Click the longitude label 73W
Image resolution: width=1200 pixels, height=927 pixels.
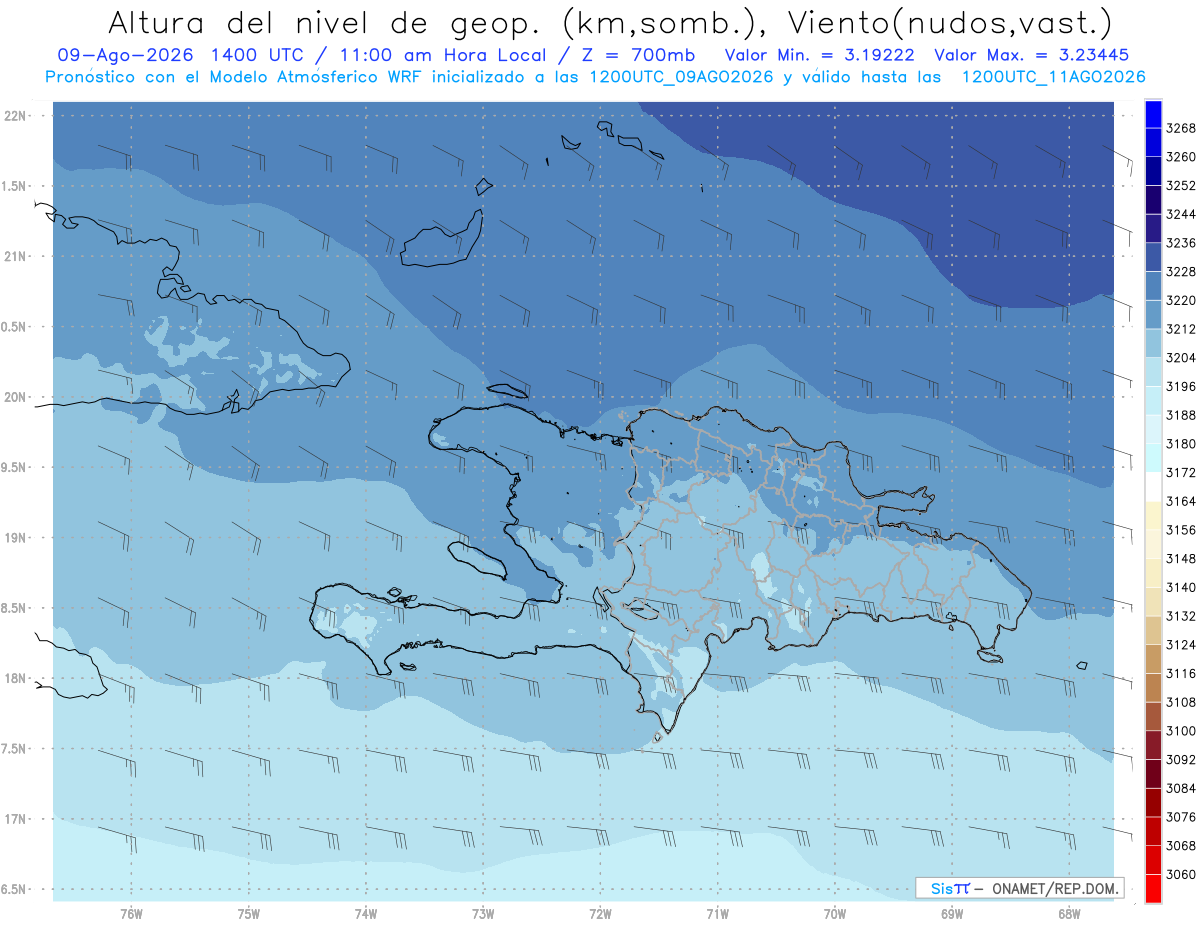click(483, 913)
